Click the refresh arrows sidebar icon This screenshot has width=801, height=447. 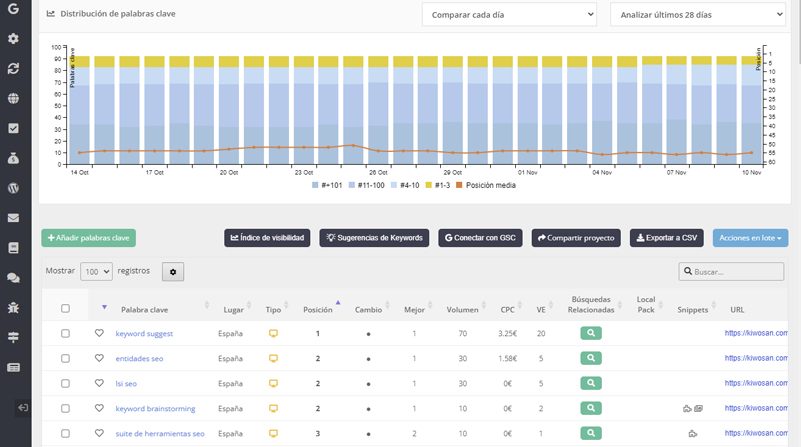point(13,68)
